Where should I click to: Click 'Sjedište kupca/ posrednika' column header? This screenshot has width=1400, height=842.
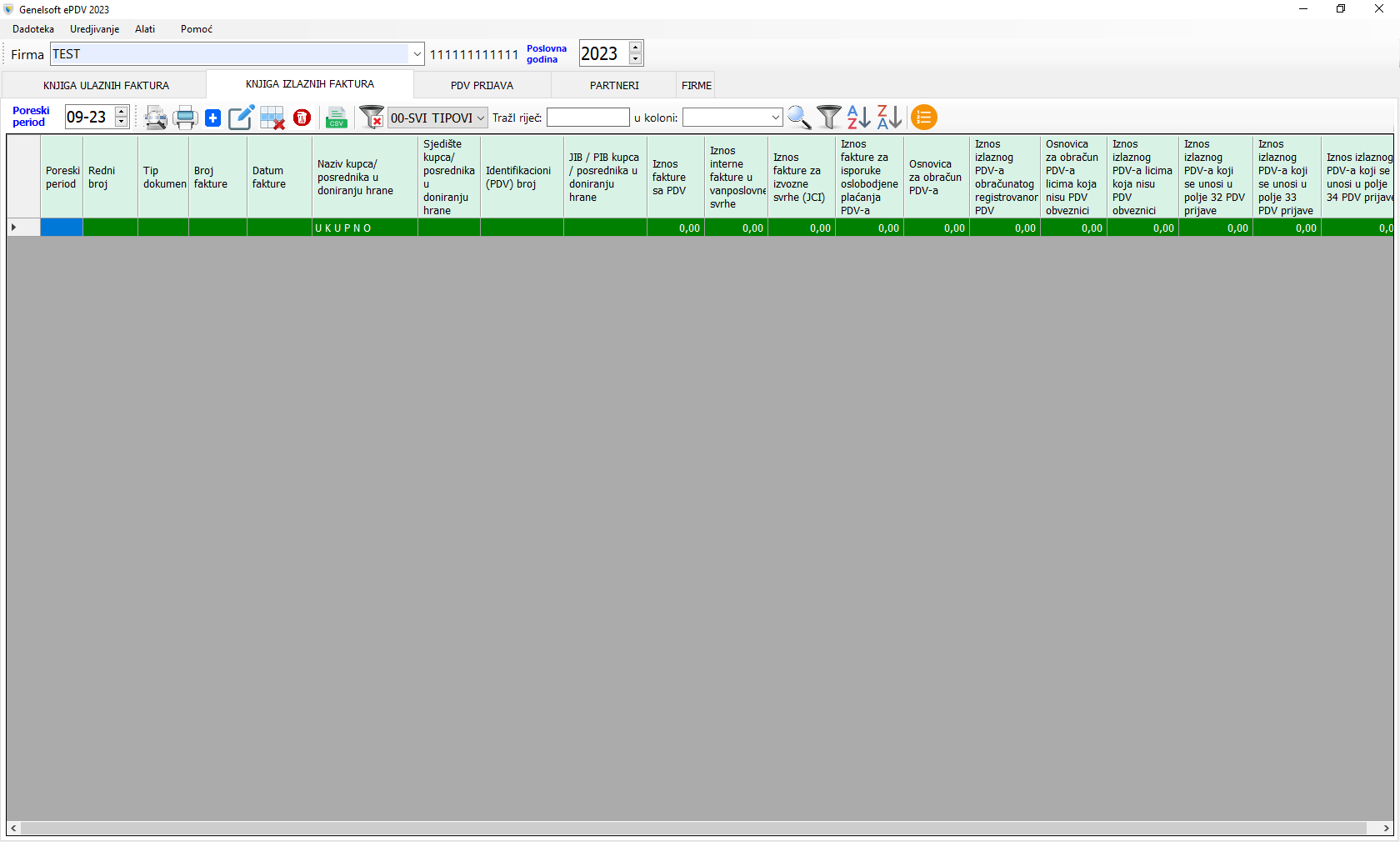tap(449, 177)
